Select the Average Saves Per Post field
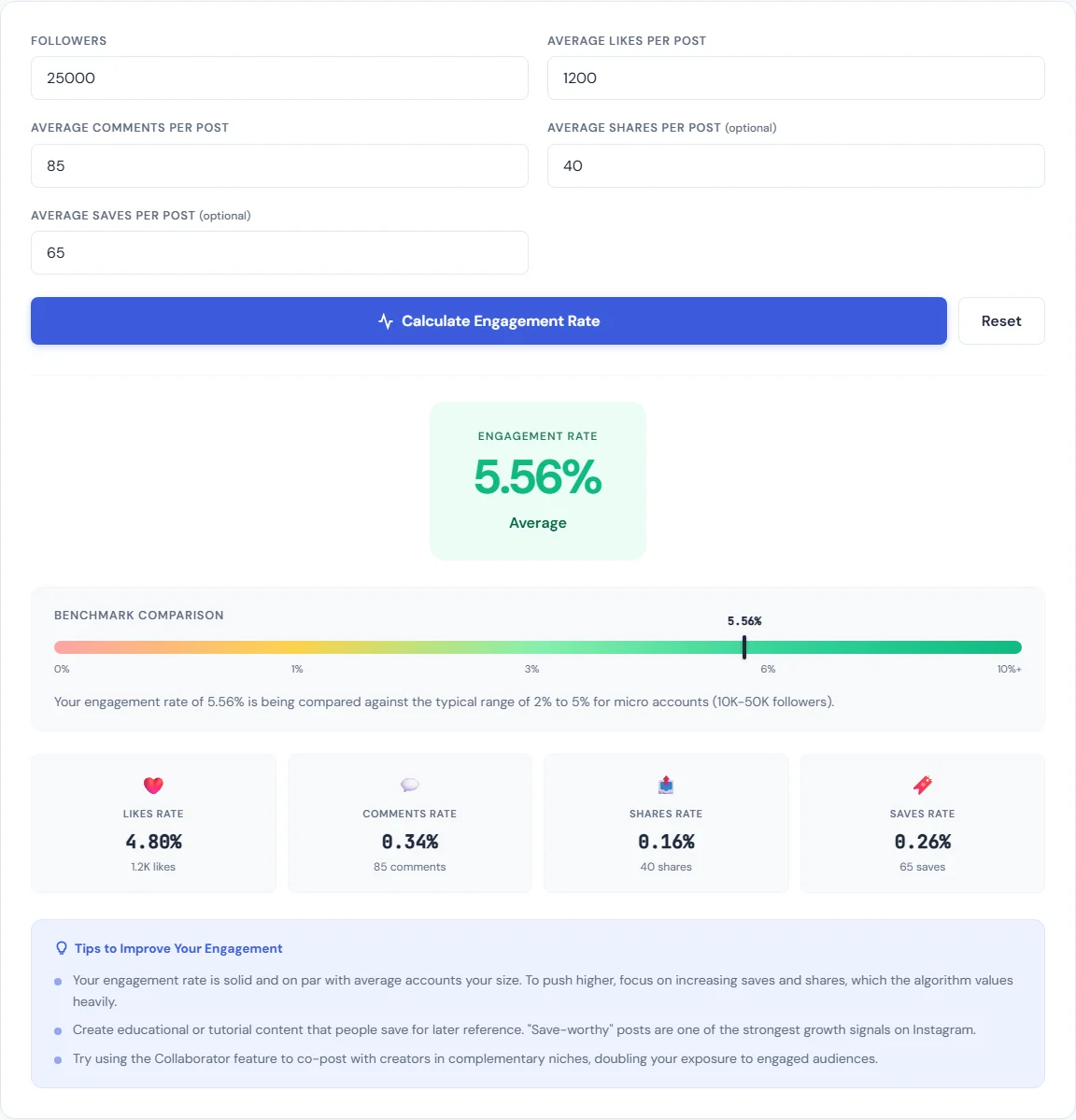 (x=279, y=252)
